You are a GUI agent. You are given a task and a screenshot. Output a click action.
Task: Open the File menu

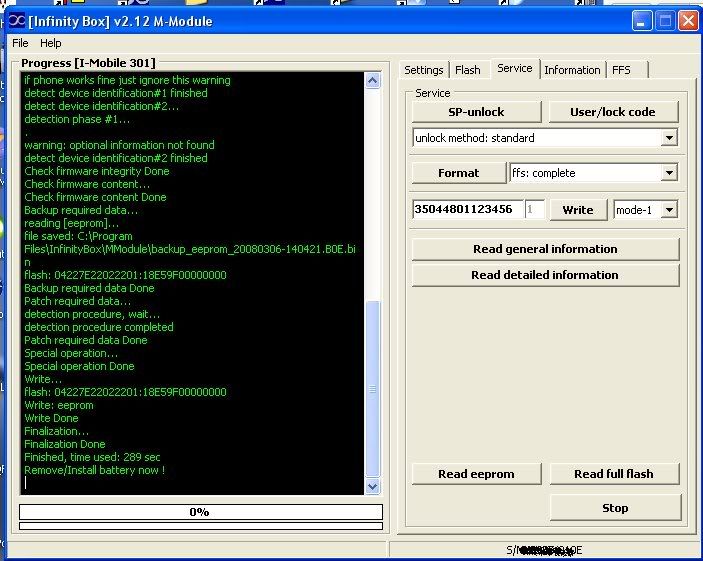click(x=20, y=43)
